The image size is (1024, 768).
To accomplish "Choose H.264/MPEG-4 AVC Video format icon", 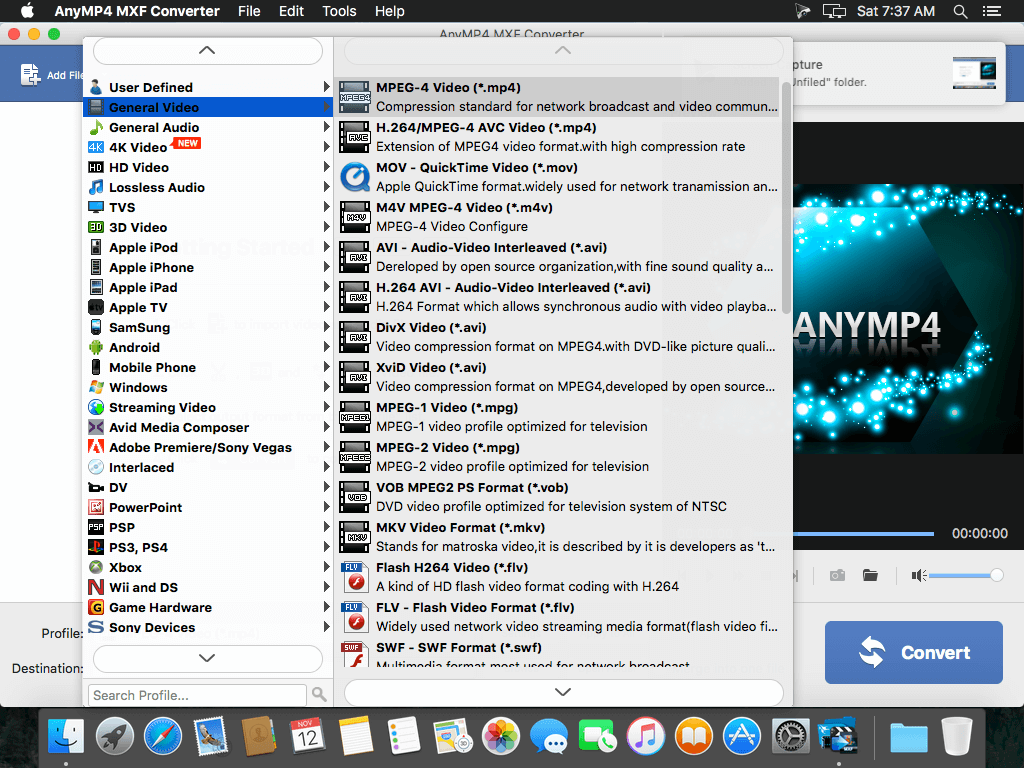I will click(x=355, y=136).
